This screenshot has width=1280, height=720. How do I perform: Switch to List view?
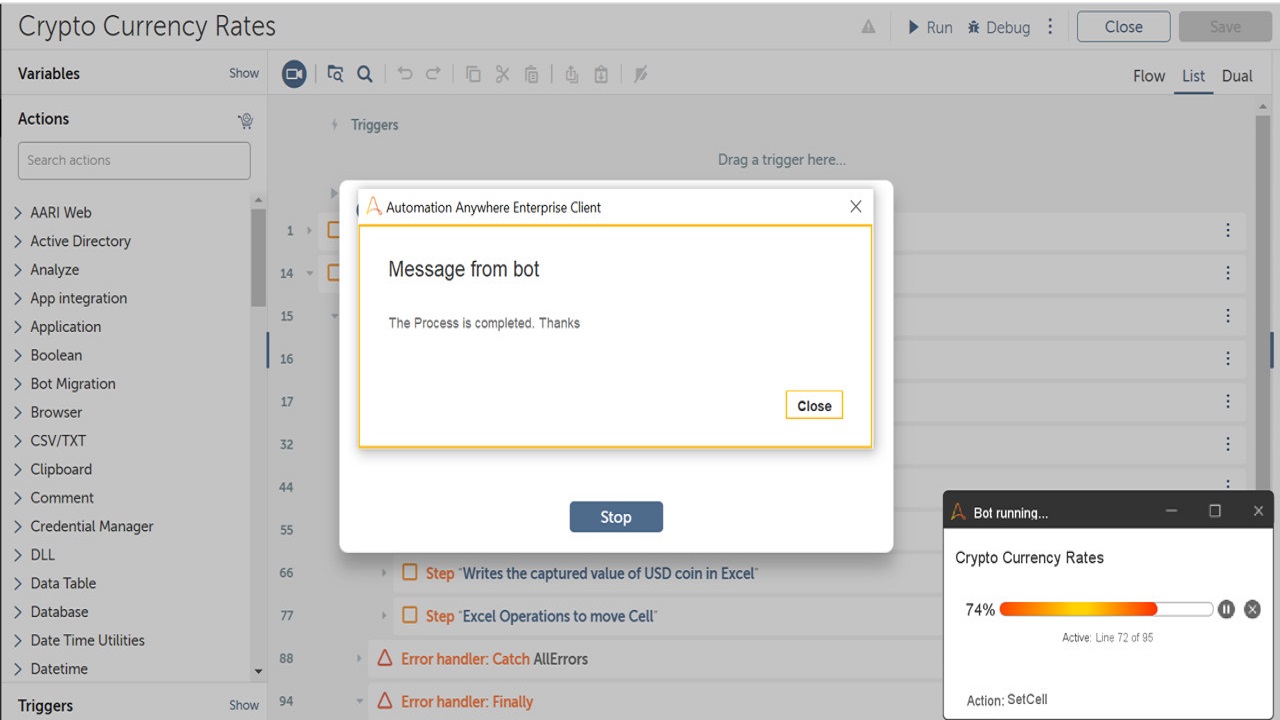point(1194,76)
